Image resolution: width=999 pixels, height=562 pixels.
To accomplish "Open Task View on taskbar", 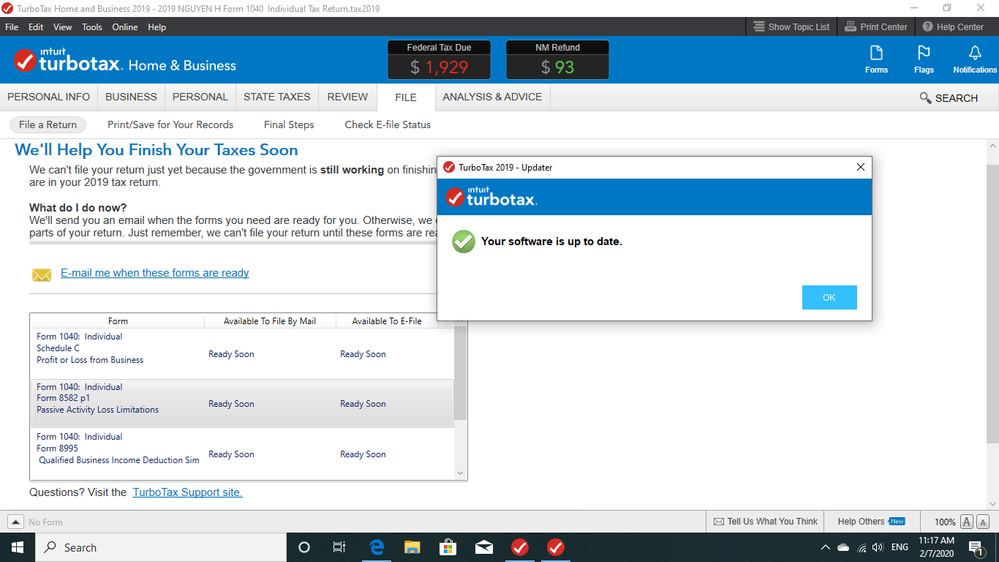I will point(339,547).
